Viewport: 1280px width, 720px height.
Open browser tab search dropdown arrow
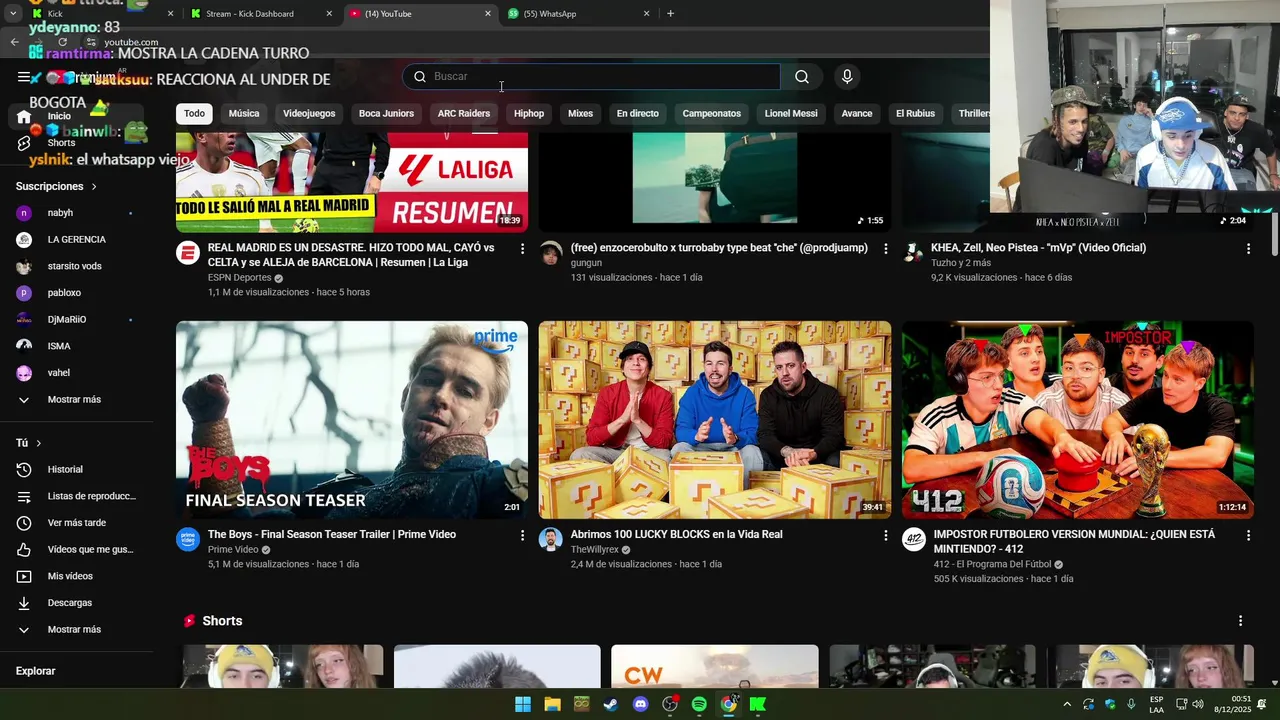tap(13, 14)
